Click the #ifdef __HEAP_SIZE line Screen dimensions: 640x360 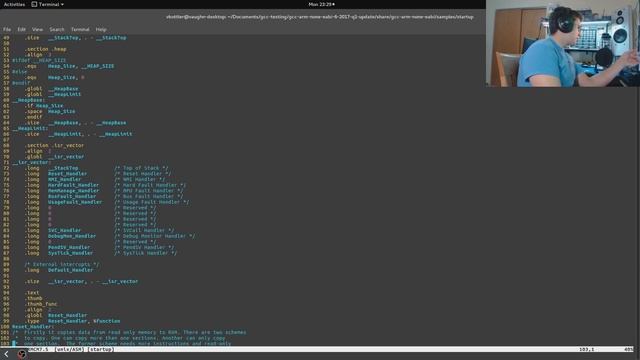point(39,60)
